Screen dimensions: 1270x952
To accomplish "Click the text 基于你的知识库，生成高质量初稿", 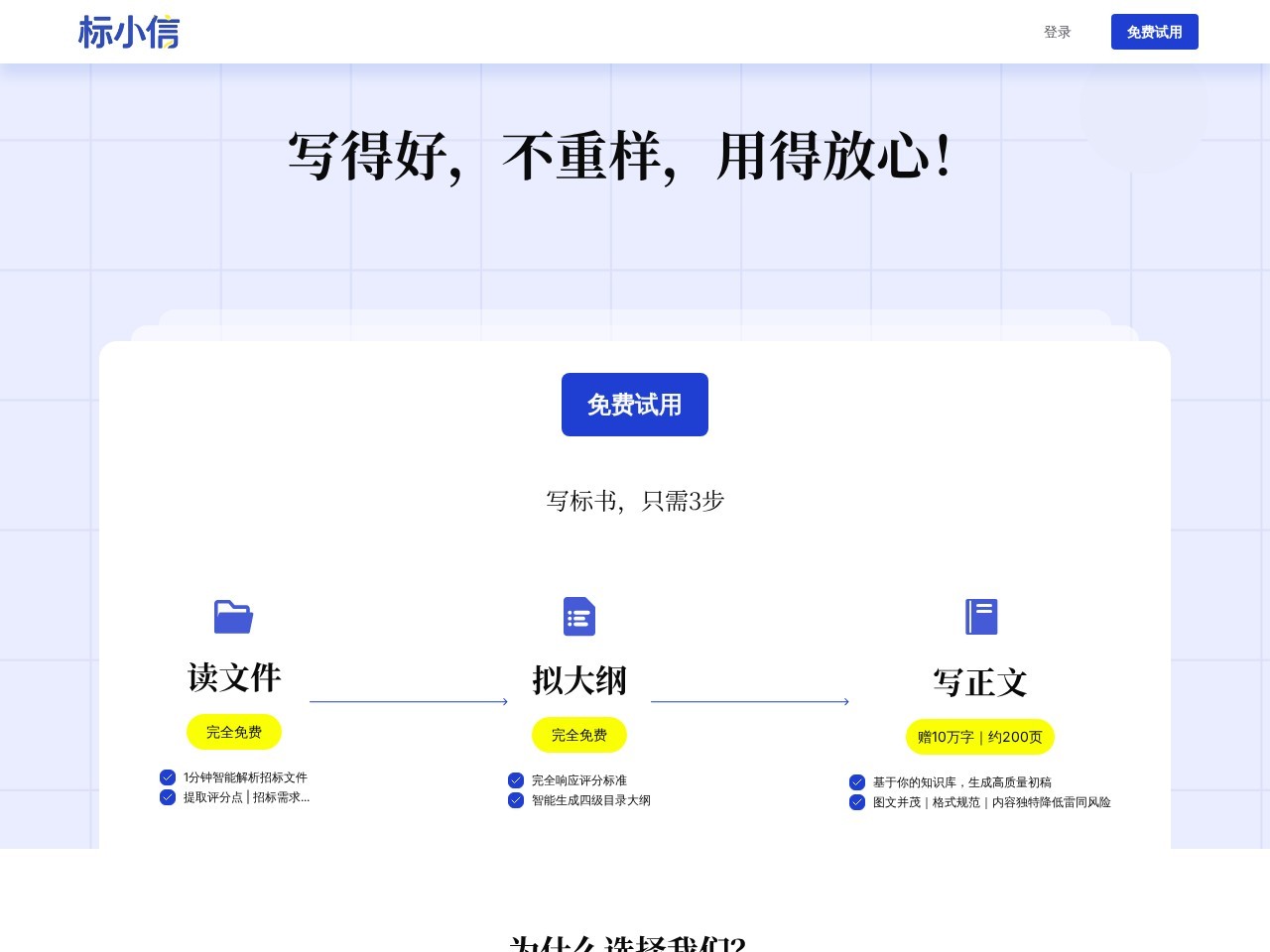I will [962, 782].
